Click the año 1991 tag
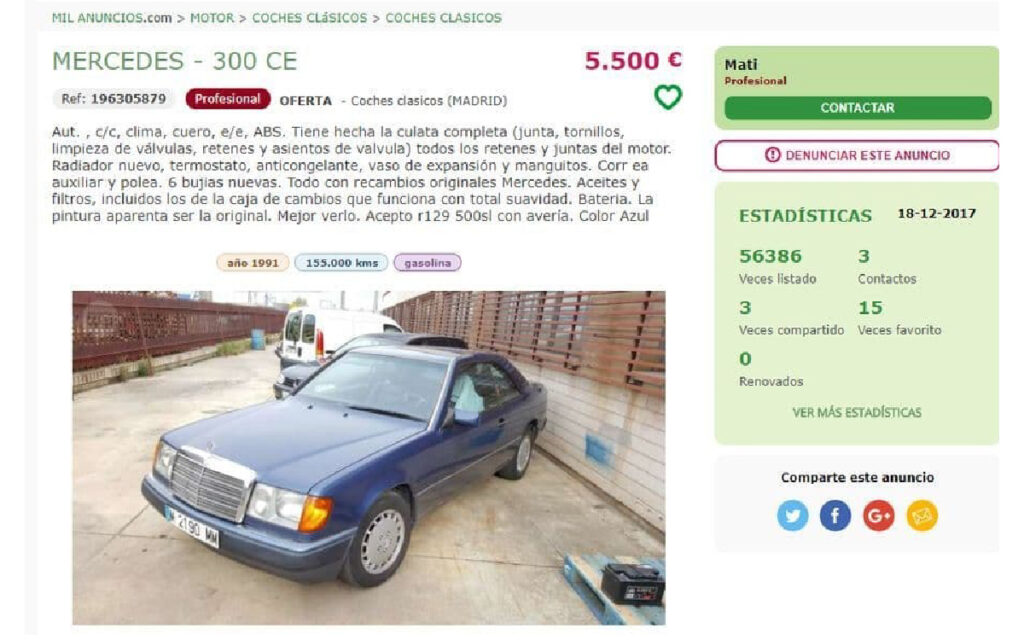The height and width of the screenshot is (640, 1024). coord(253,263)
